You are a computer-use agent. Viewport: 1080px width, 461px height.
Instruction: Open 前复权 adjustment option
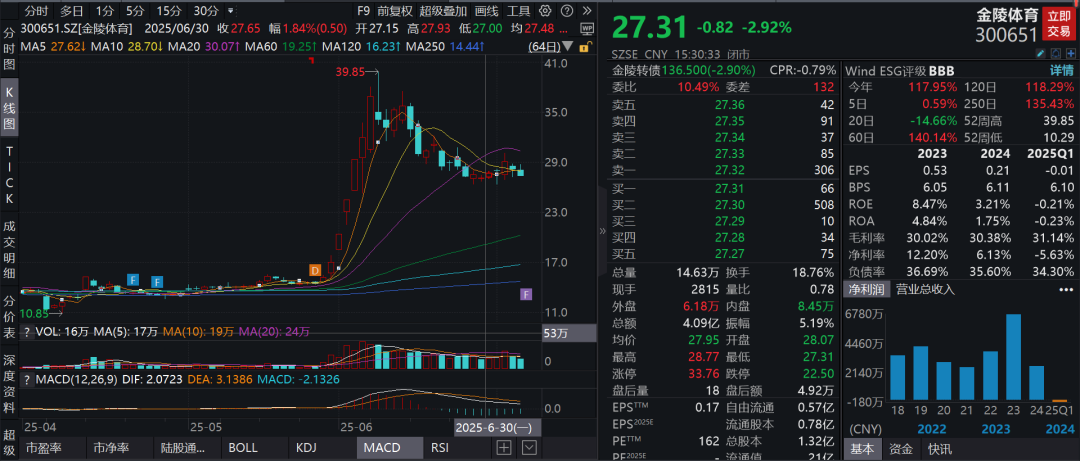coord(395,11)
